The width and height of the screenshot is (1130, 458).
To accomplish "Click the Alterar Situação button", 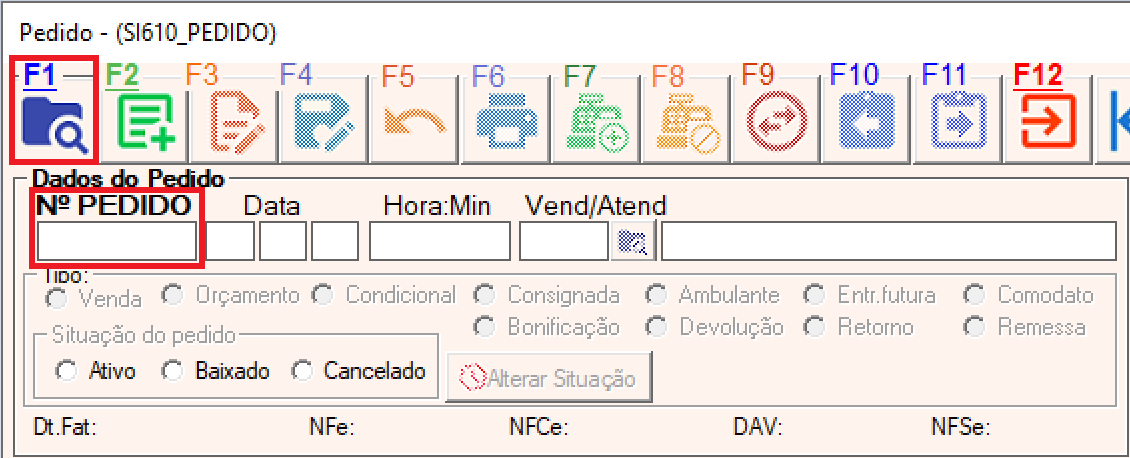I will point(549,377).
